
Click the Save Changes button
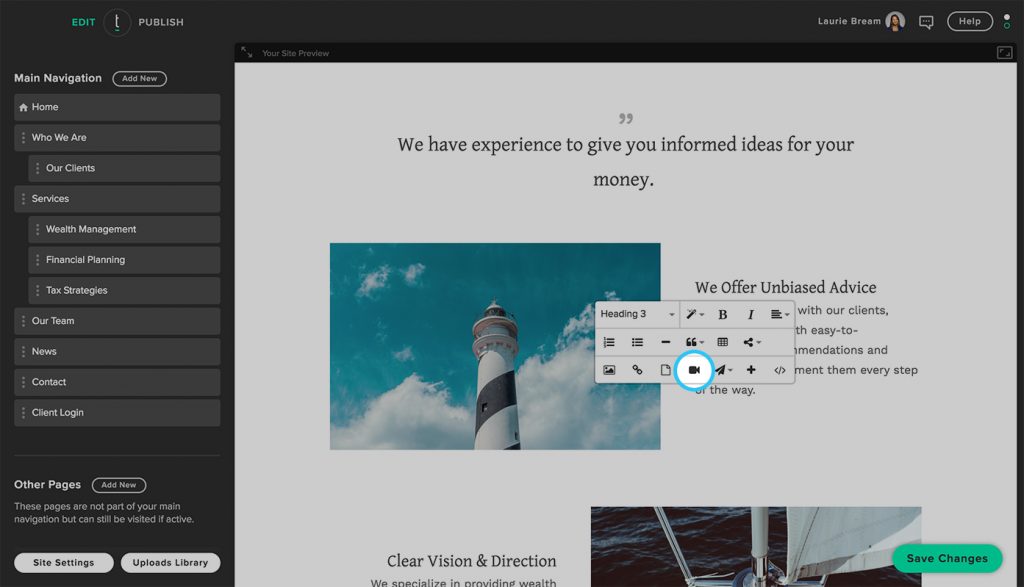(x=946, y=559)
